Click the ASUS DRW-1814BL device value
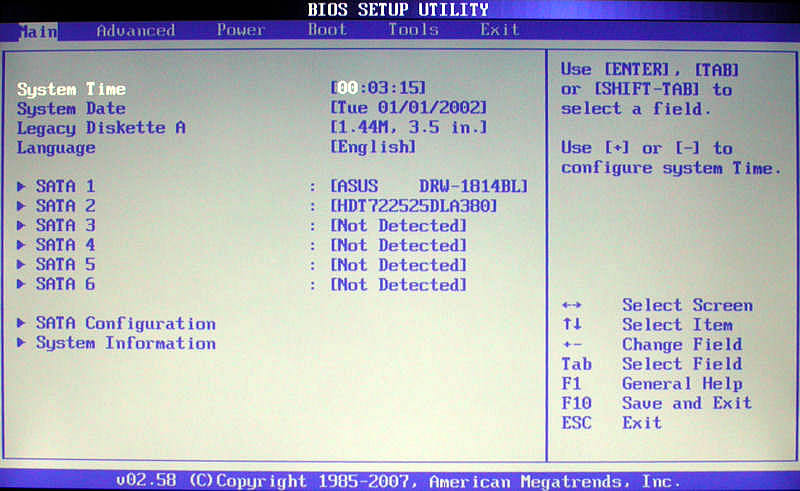 (429, 186)
